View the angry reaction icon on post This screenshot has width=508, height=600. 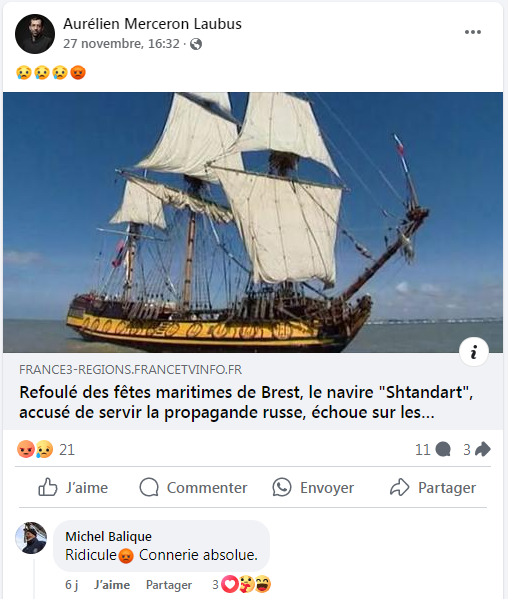click(x=26, y=449)
